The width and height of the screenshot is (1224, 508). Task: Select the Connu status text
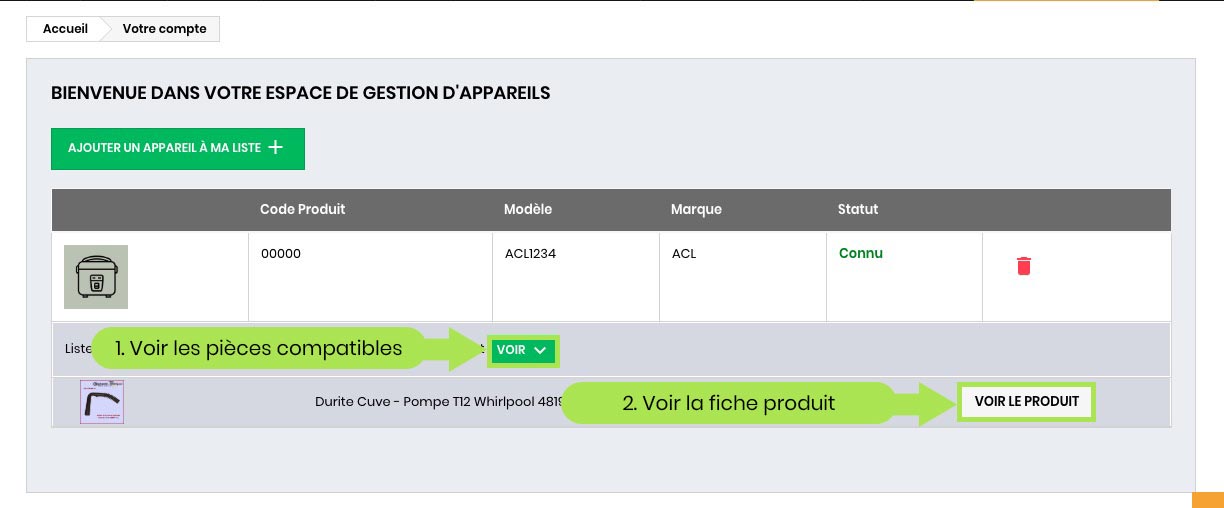860,254
